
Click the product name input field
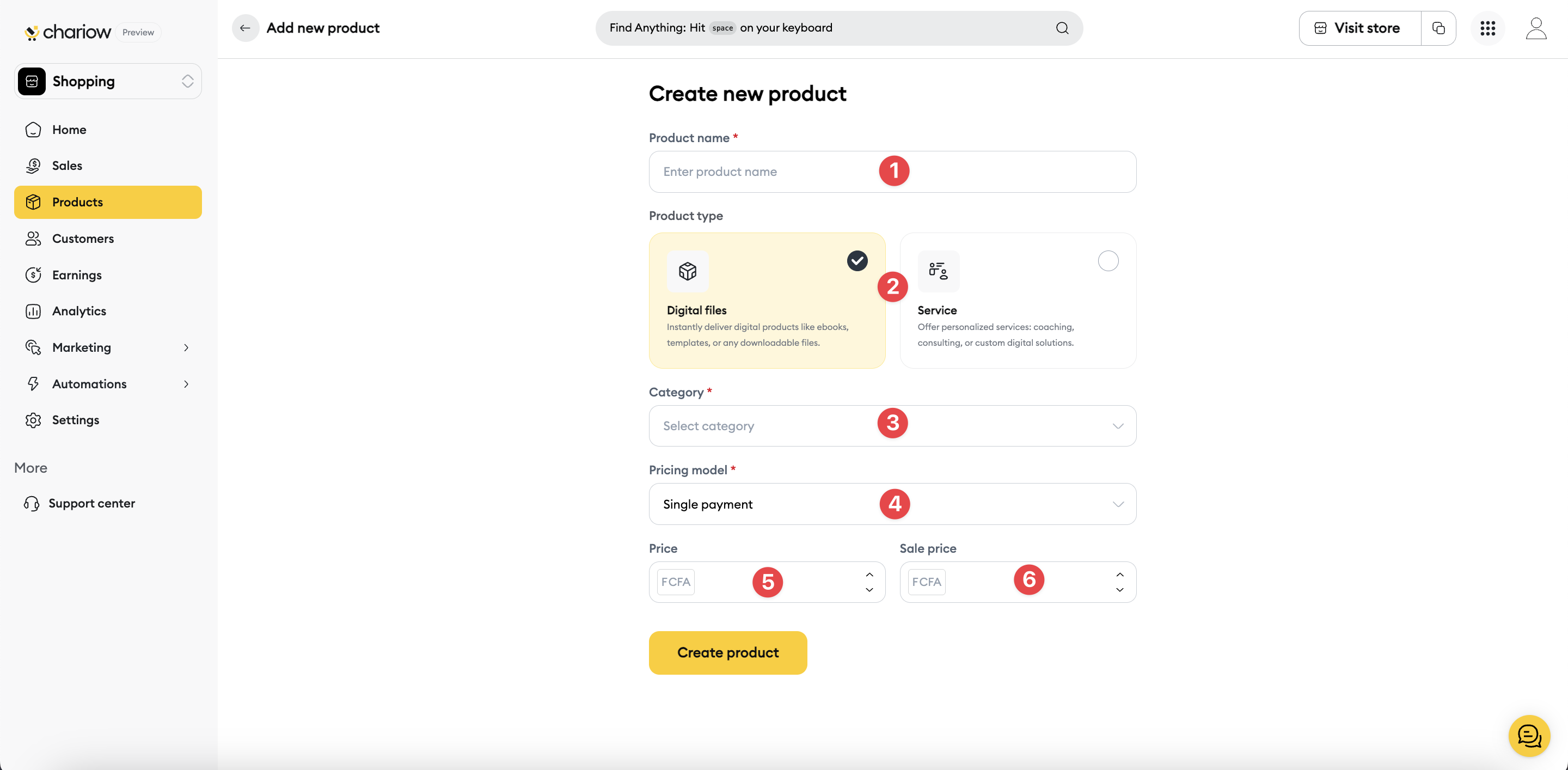pyautogui.click(x=892, y=172)
